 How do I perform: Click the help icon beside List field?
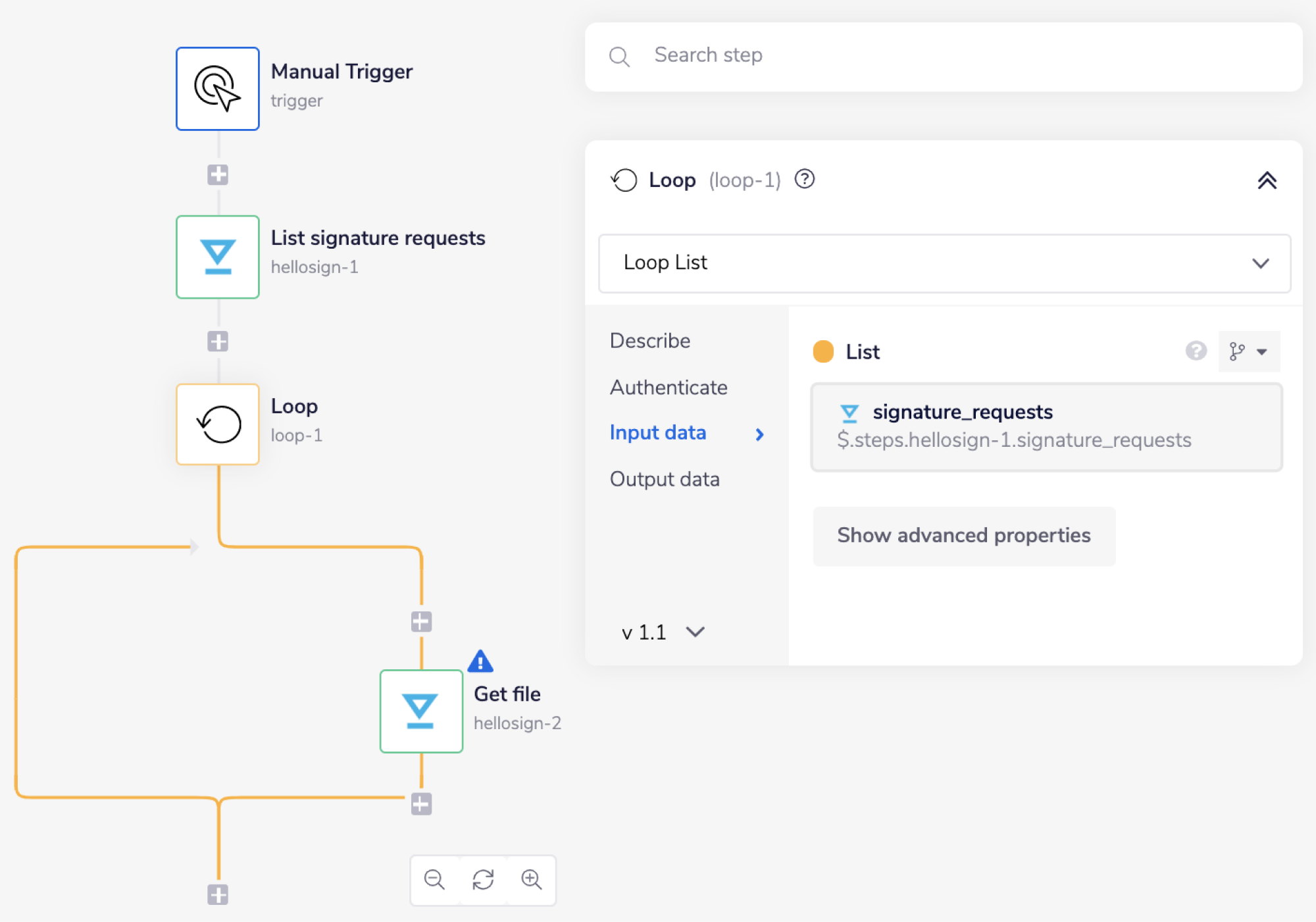tap(1196, 351)
